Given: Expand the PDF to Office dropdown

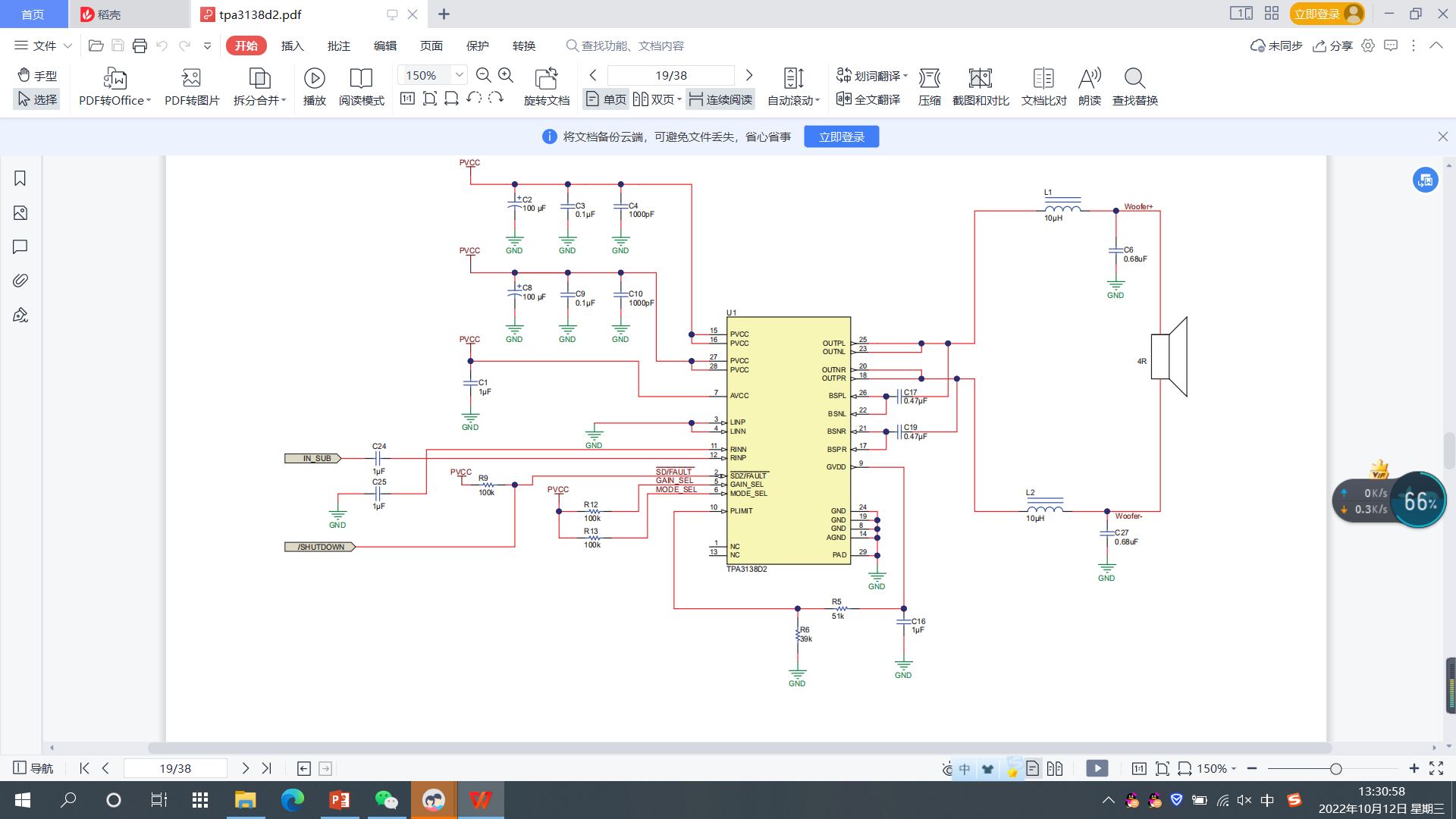Looking at the screenshot, I should point(115,100).
